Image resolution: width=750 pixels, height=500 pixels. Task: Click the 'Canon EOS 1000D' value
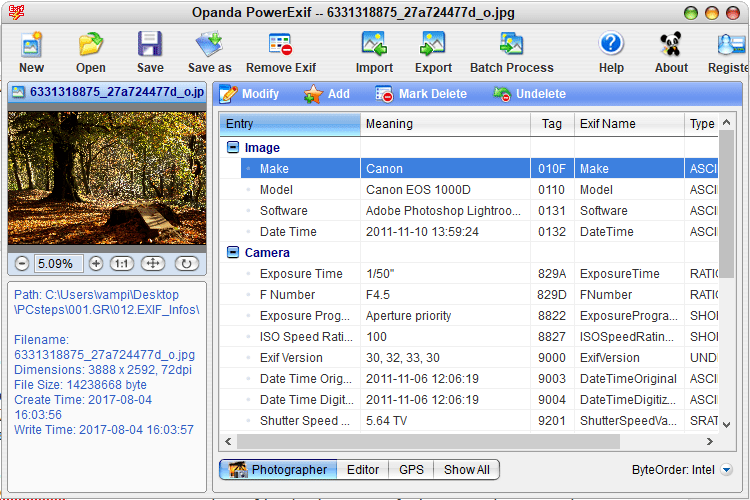(418, 190)
